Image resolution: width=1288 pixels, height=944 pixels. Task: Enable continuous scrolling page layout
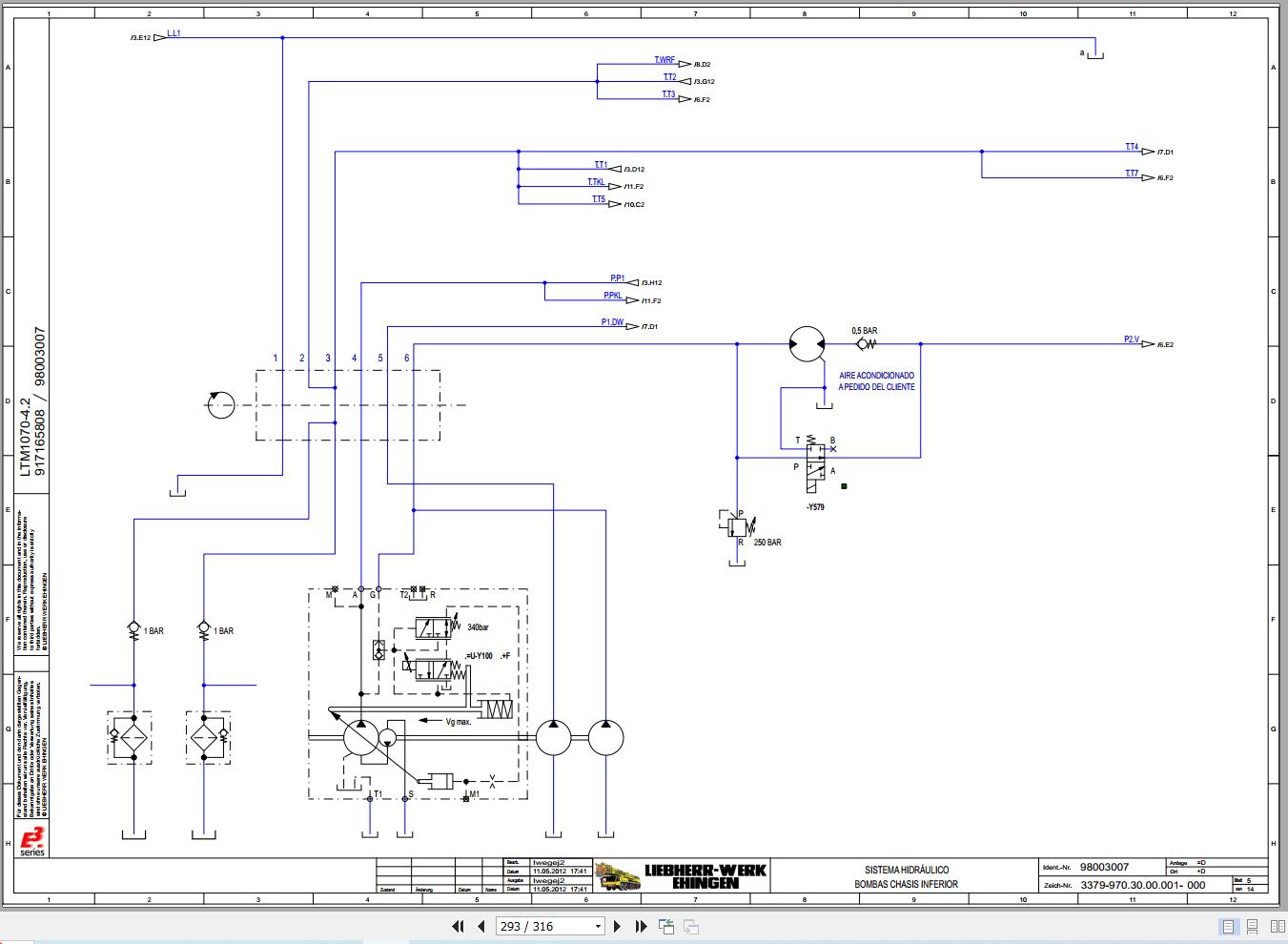pyautogui.click(x=1253, y=926)
